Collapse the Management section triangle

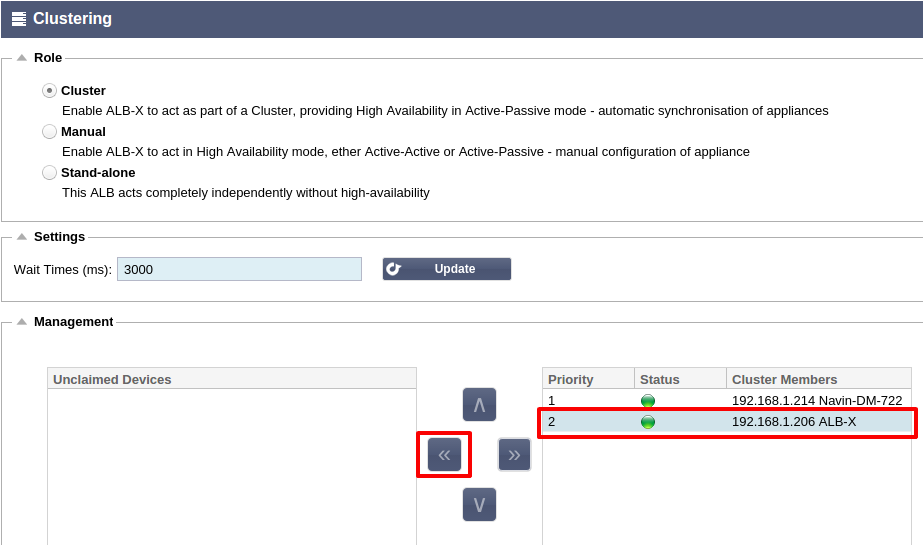click(22, 321)
